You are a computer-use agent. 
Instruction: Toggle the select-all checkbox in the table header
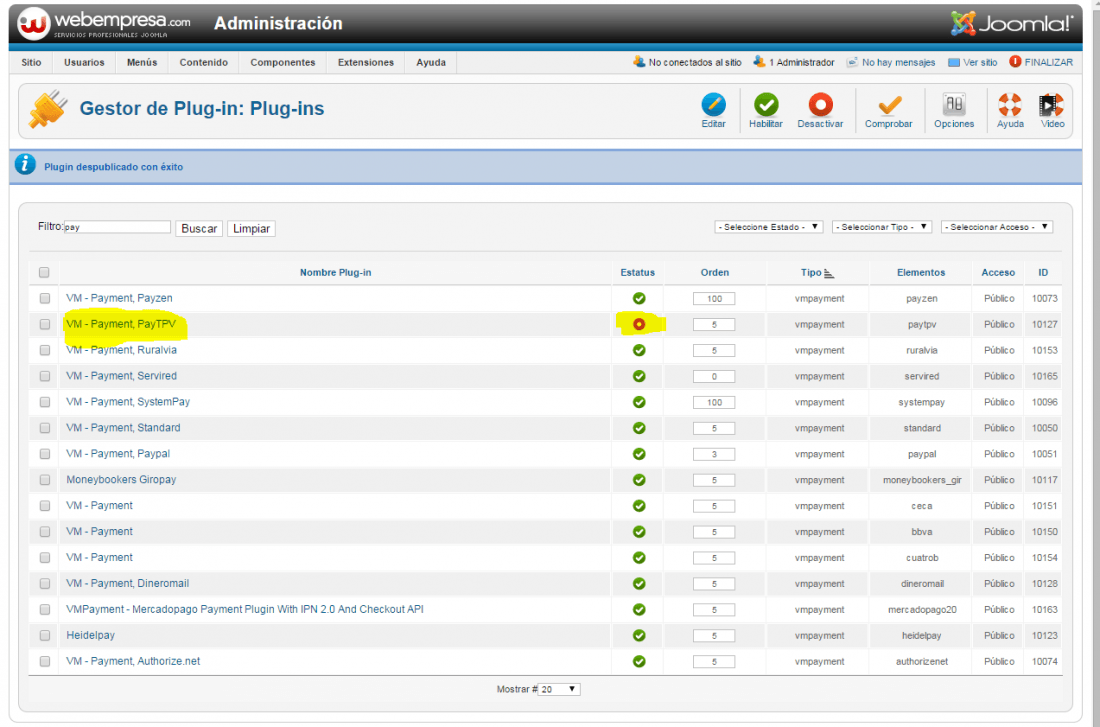pyautogui.click(x=44, y=272)
